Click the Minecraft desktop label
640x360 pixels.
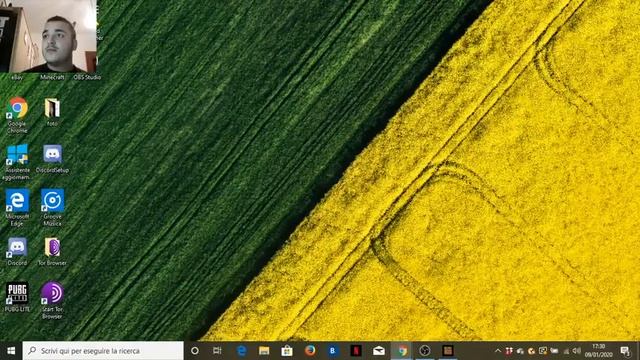52,77
